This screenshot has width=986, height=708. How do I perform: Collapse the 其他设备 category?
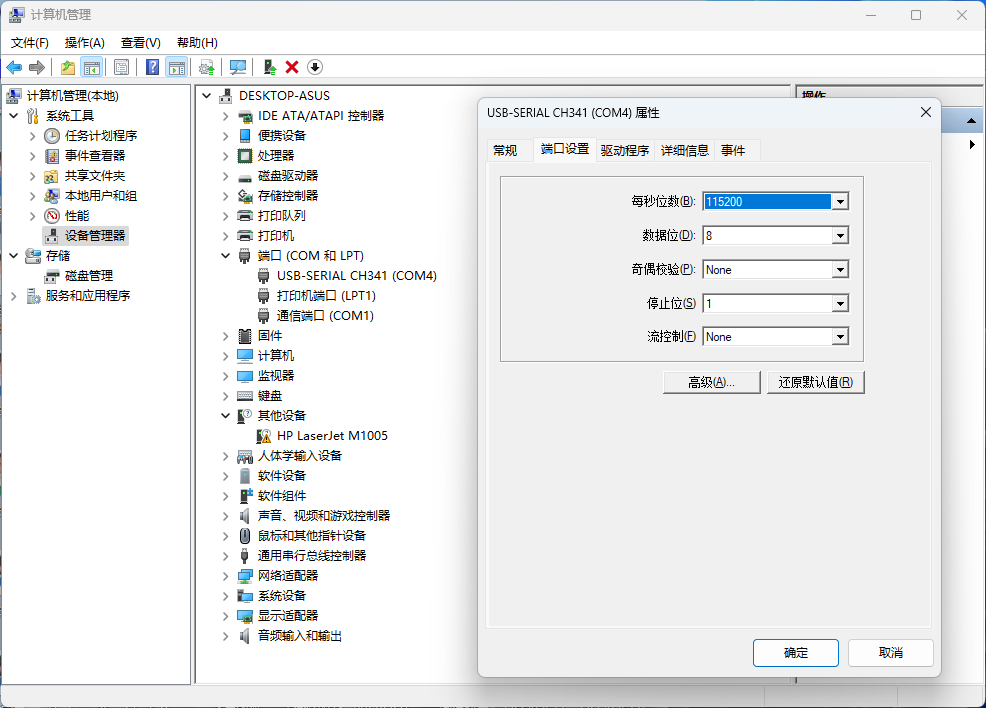click(x=225, y=416)
